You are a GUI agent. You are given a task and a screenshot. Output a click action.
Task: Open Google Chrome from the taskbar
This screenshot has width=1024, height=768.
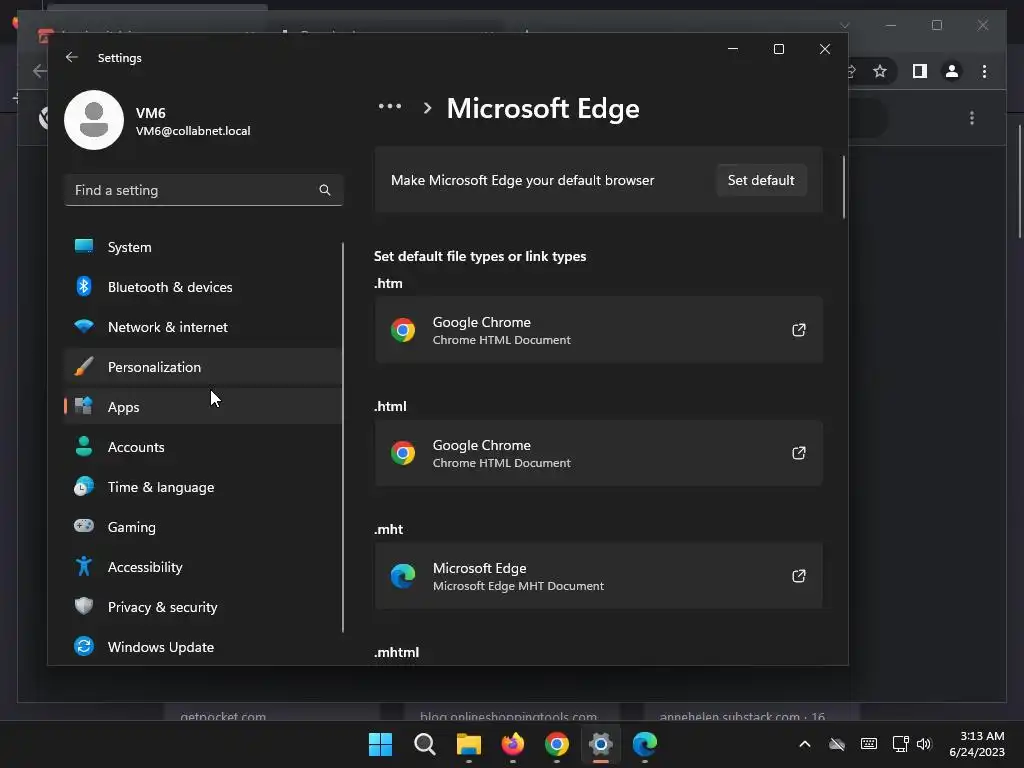[556, 744]
